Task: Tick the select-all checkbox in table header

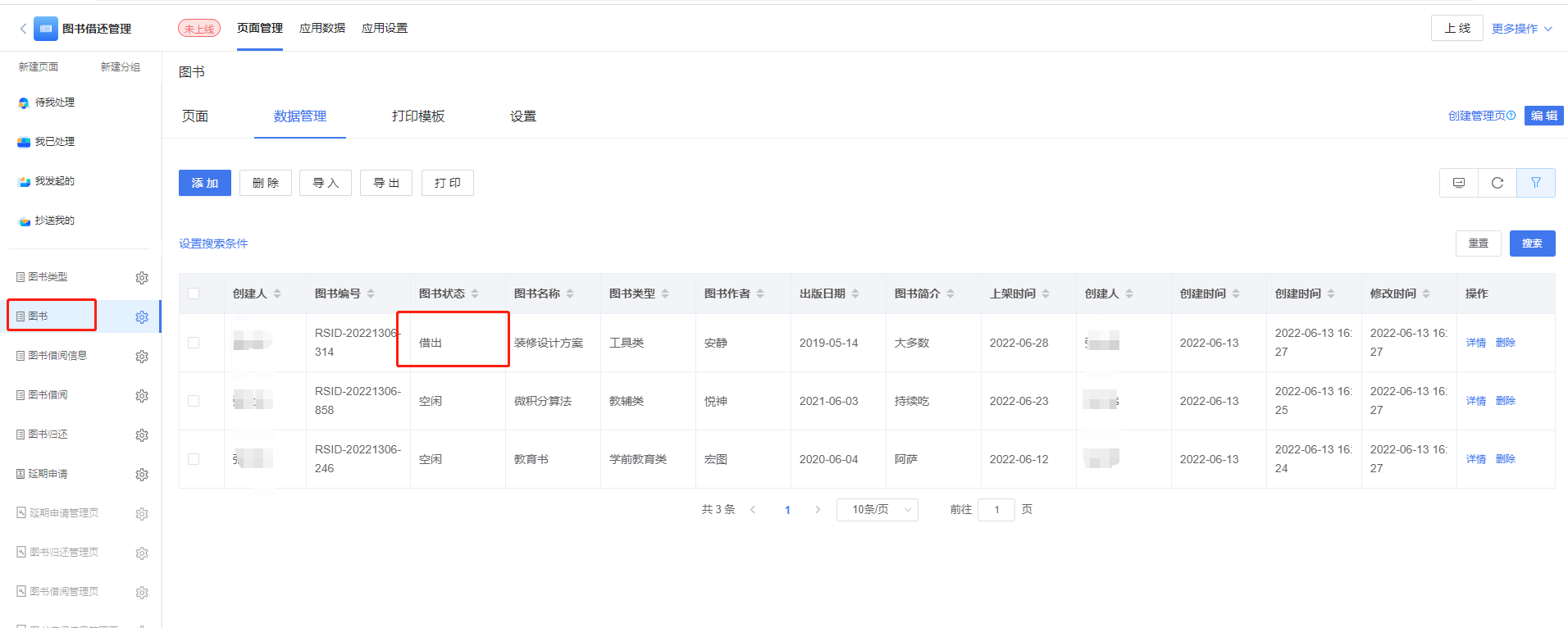Action: tap(194, 294)
